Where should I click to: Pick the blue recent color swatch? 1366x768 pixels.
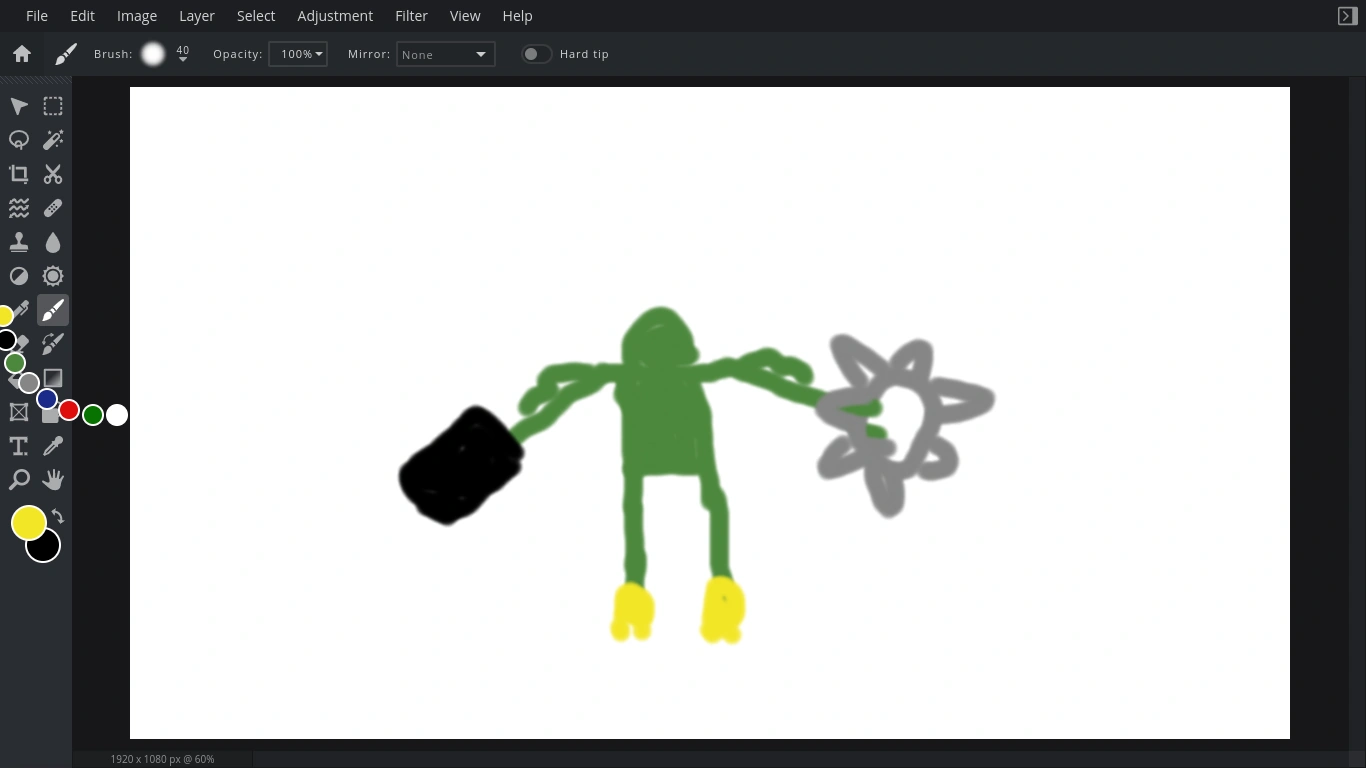click(47, 400)
